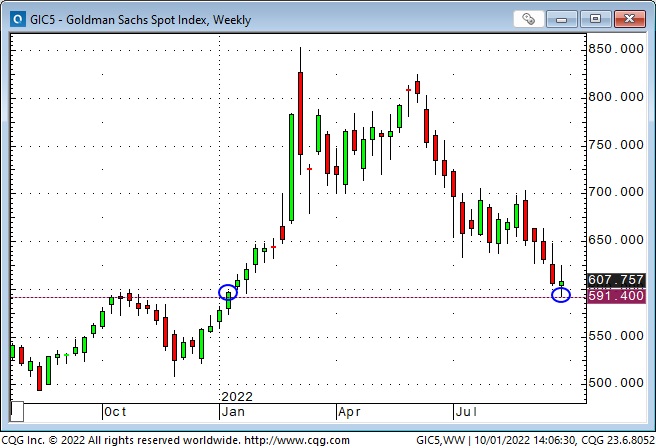656x448 pixels.
Task: Click the 700.000 price axis label
Action: (x=616, y=192)
